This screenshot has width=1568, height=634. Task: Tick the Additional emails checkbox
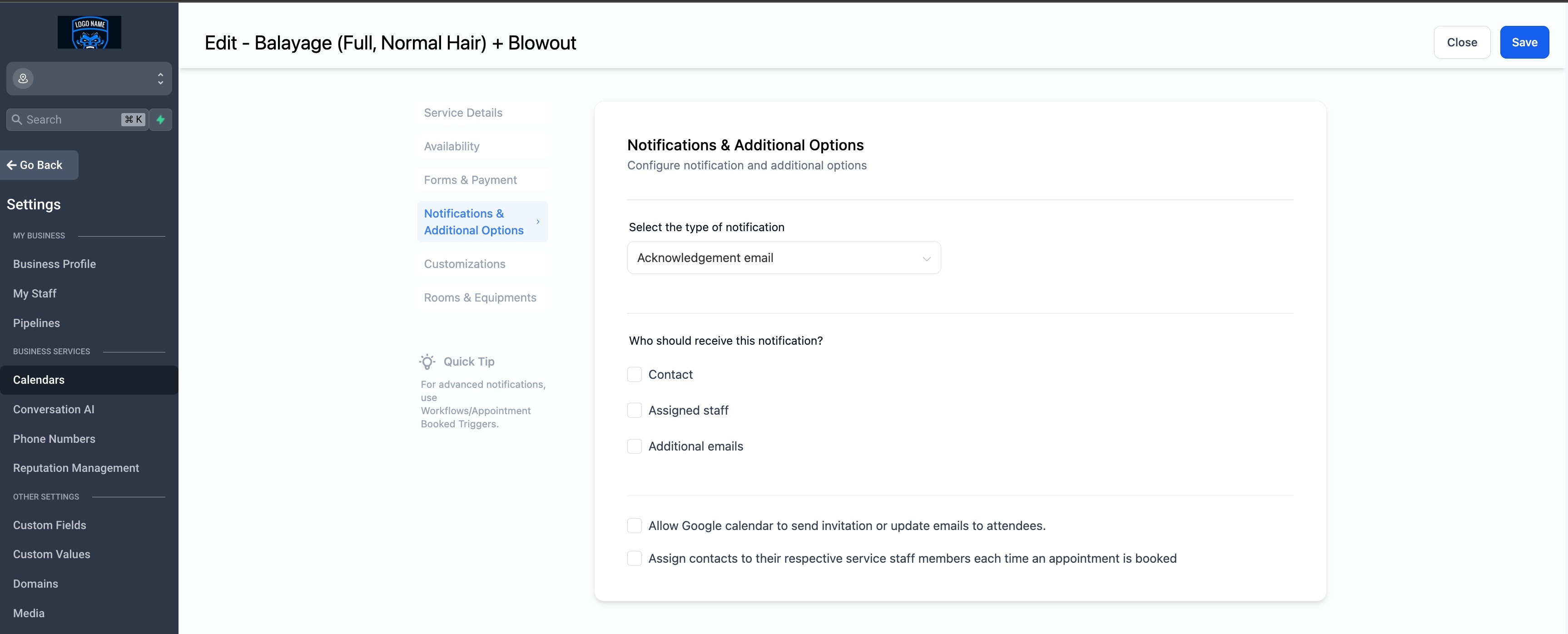[634, 446]
